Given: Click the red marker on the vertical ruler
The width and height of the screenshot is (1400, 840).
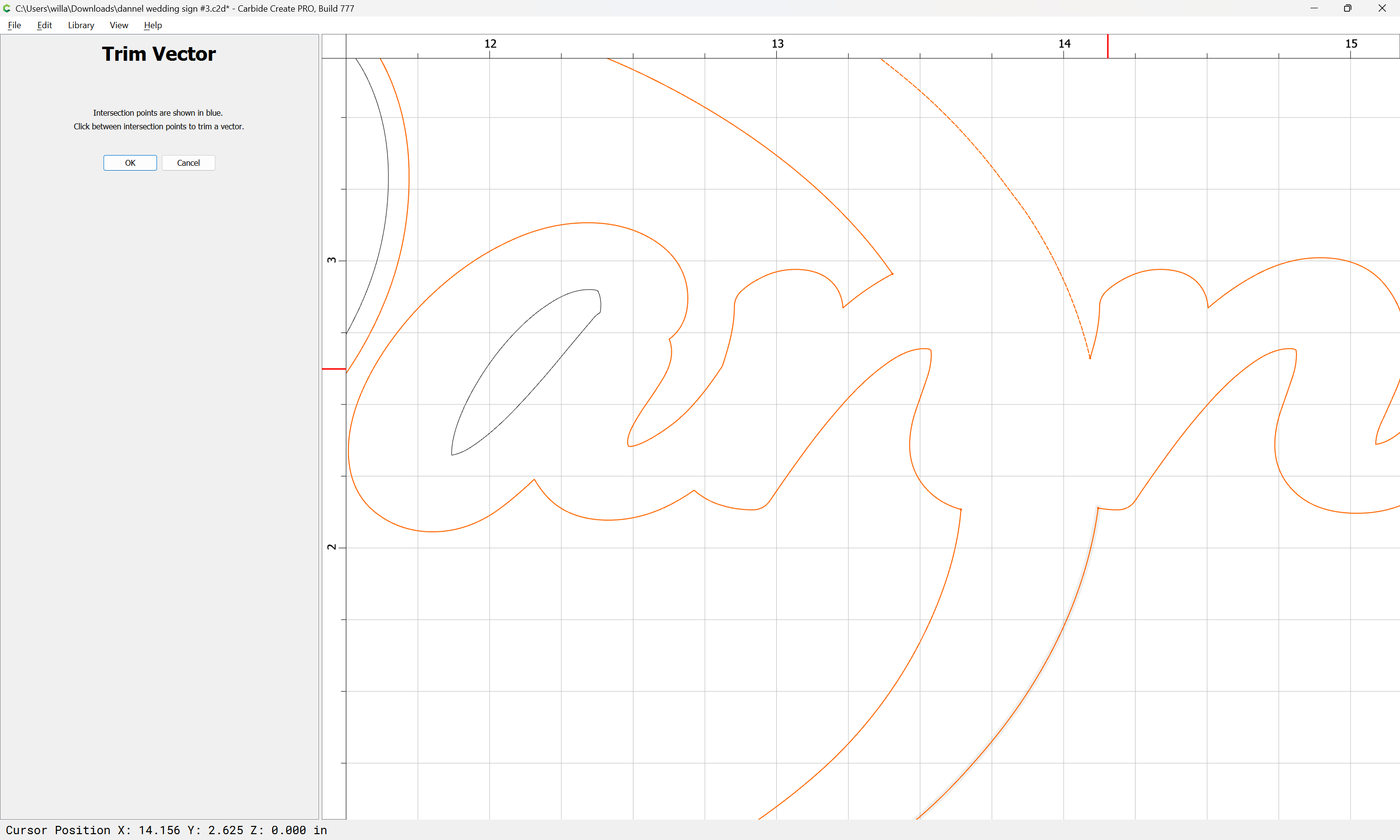Looking at the screenshot, I should click(x=334, y=369).
